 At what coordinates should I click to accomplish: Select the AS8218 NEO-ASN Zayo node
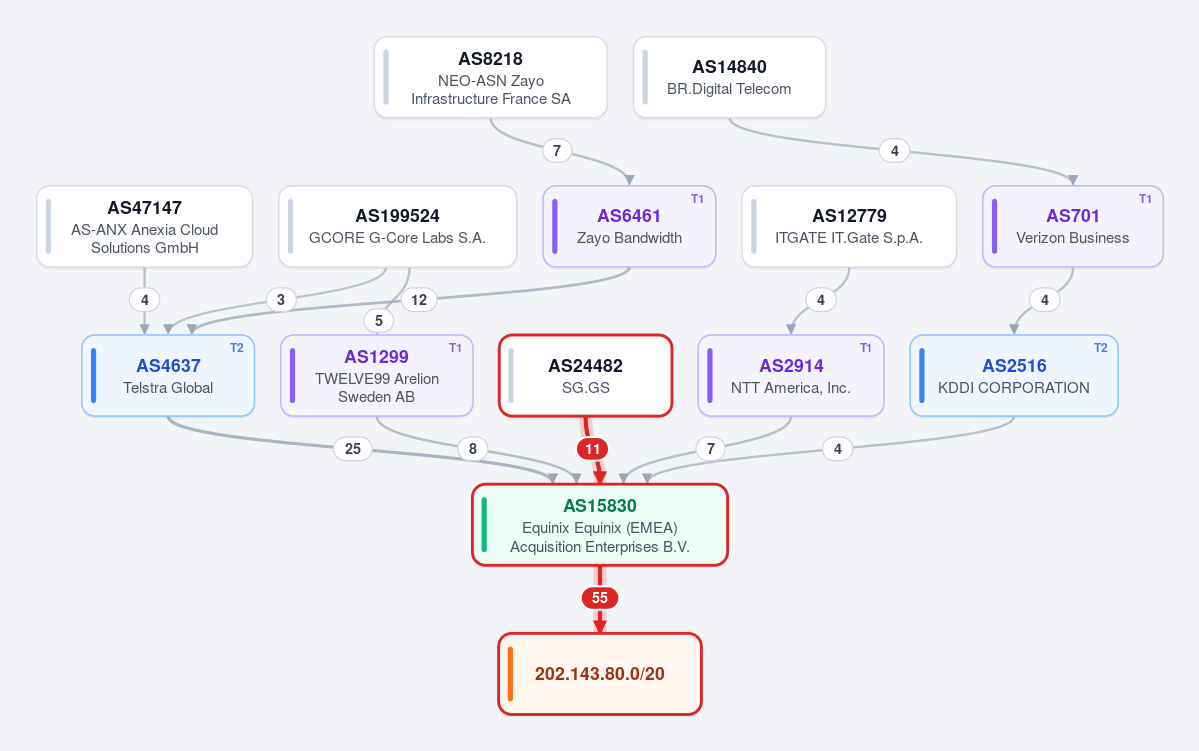[x=490, y=77]
